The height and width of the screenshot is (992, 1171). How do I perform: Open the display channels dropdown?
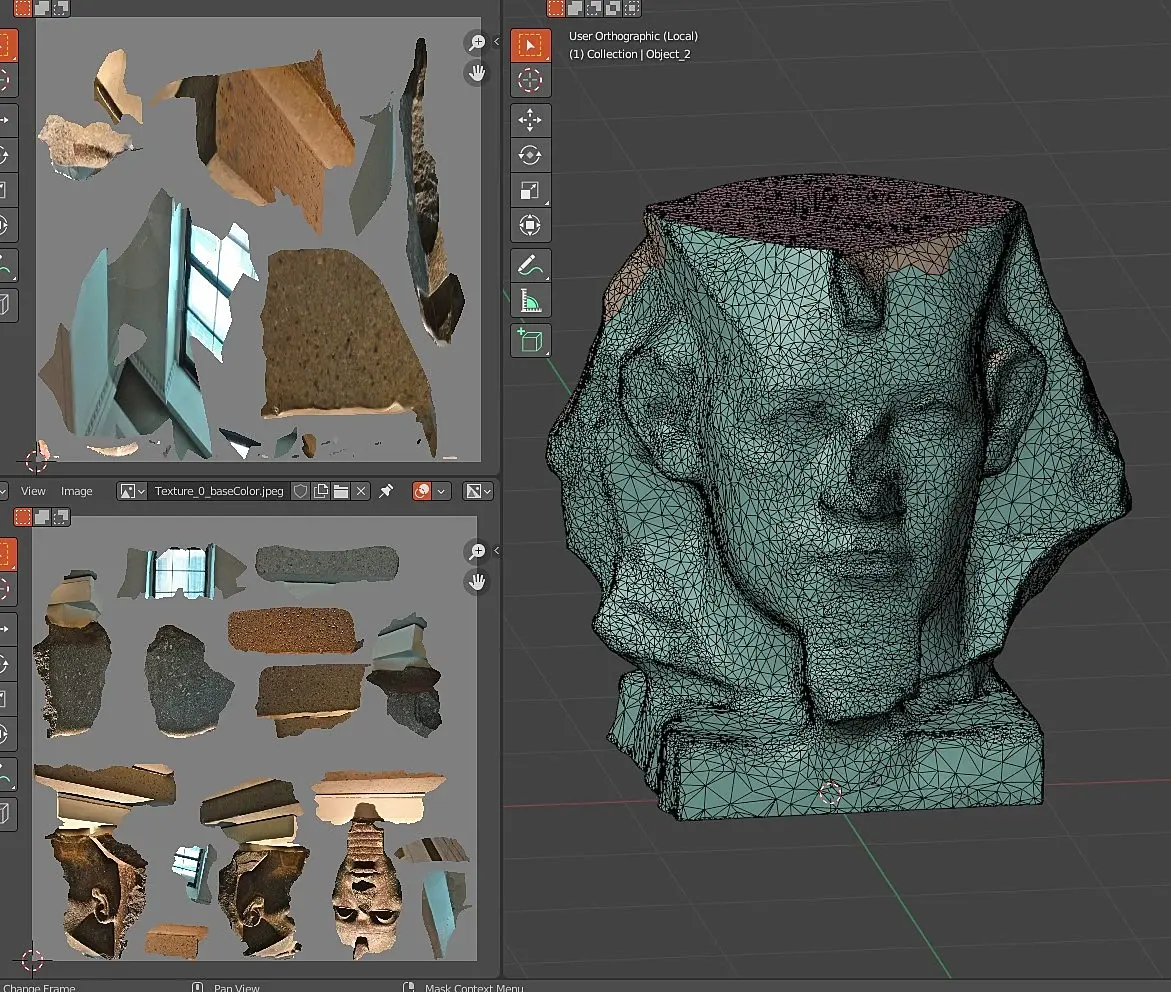pyautogui.click(x=477, y=491)
